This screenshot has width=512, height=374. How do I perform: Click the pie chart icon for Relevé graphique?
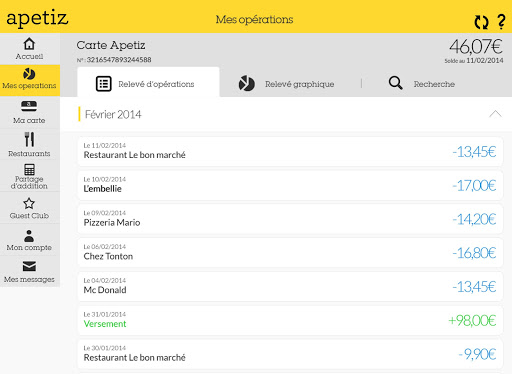(x=247, y=84)
